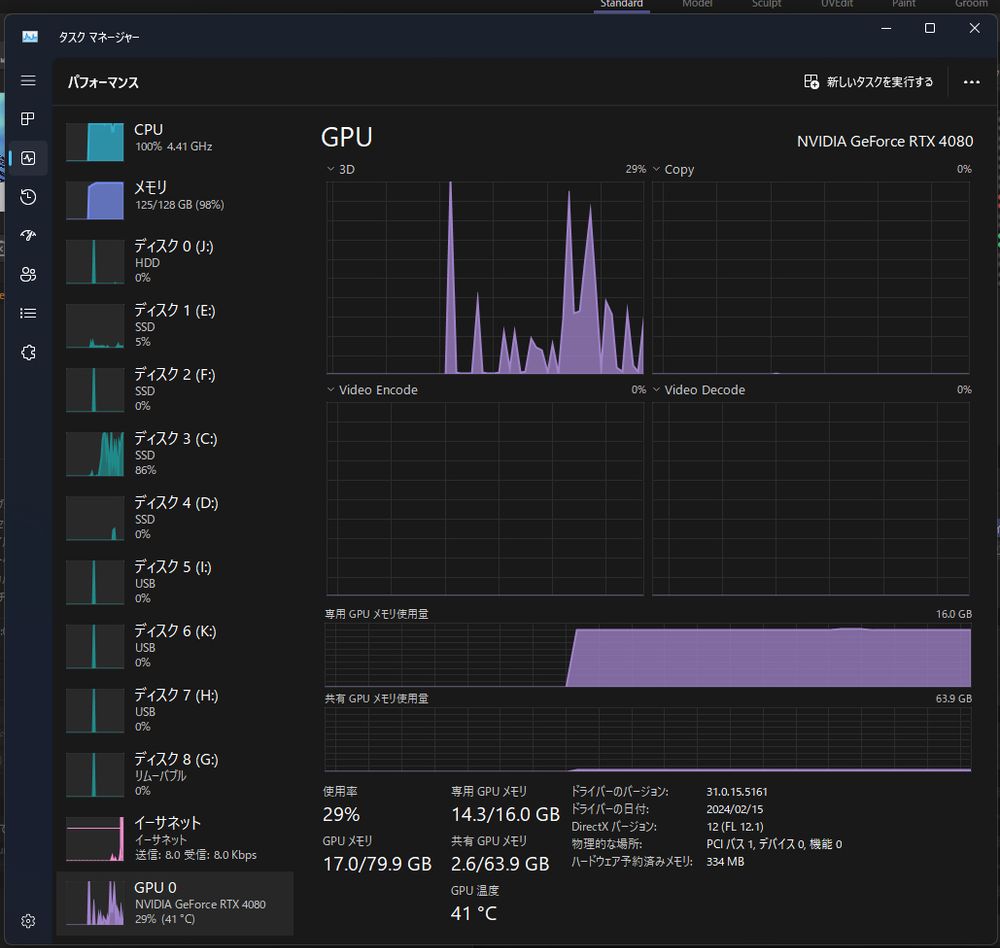Open the 3D graph engine dropdown
Viewport: 1000px width, 948px height.
pyautogui.click(x=341, y=169)
